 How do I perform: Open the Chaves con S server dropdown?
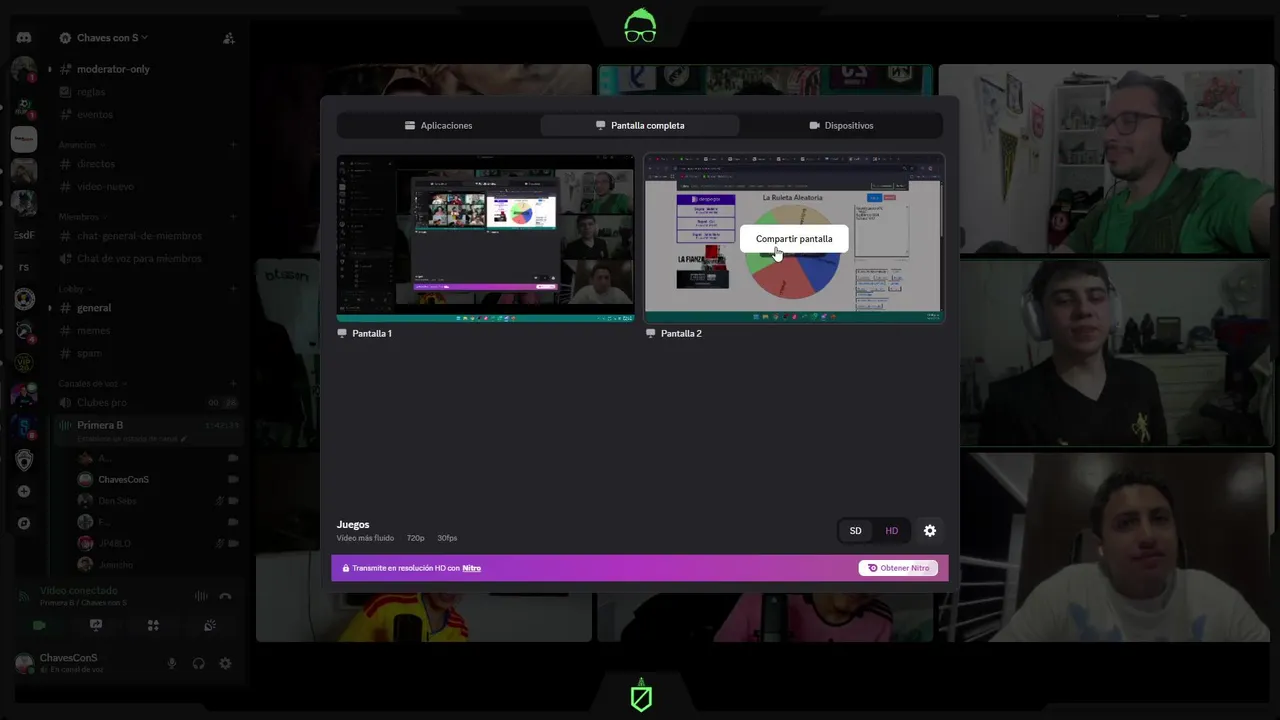(x=111, y=38)
